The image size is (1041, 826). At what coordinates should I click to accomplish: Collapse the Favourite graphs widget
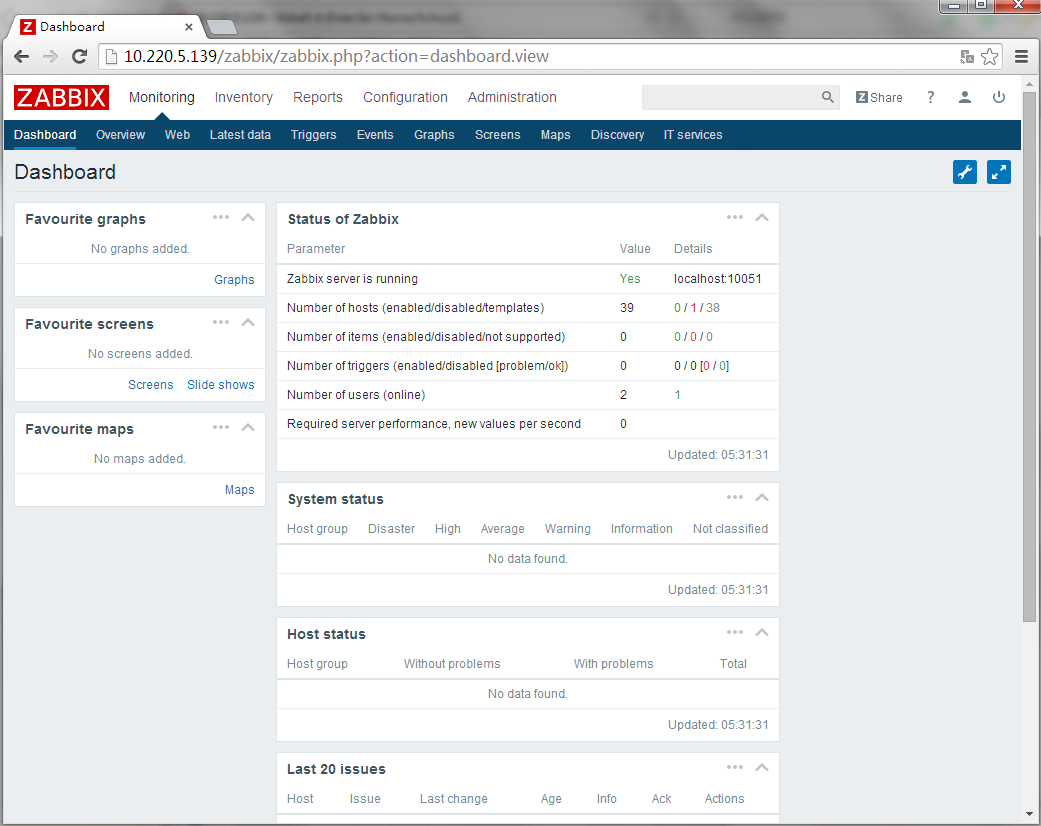(248, 217)
